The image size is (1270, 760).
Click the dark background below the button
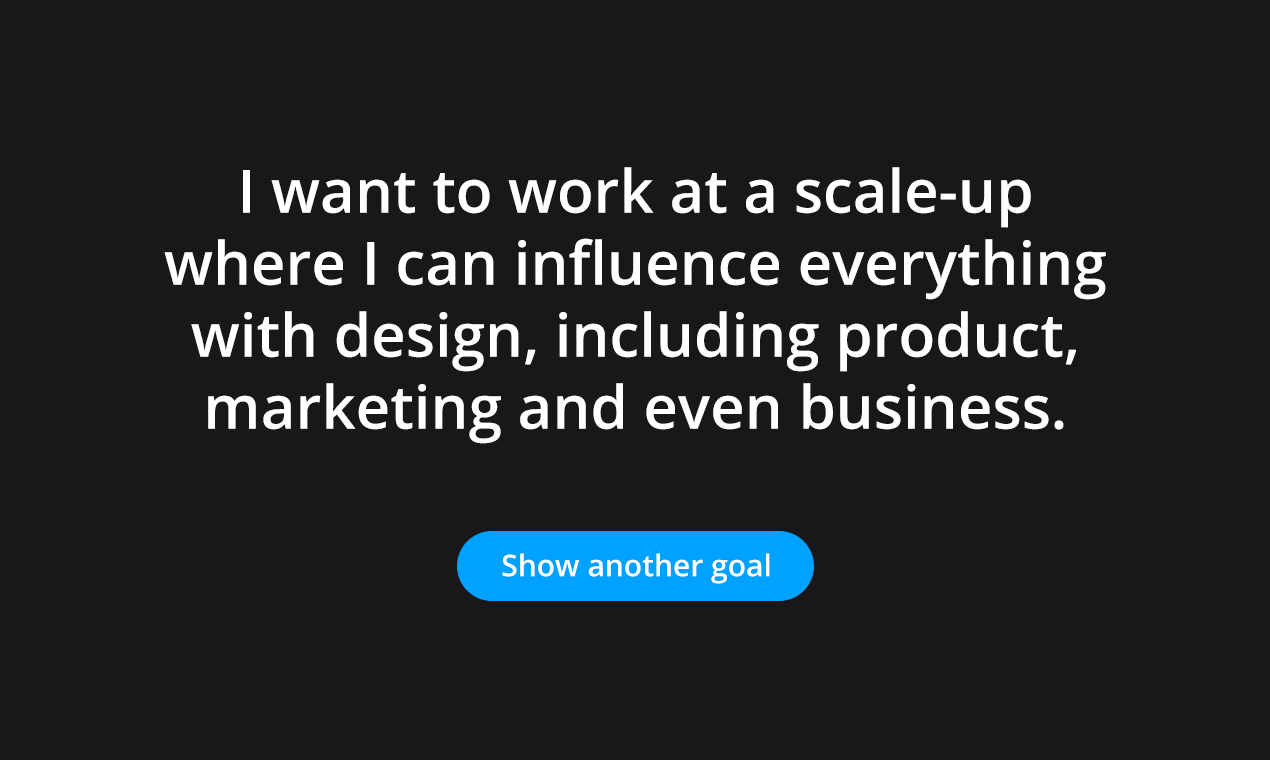pyautogui.click(x=635, y=680)
